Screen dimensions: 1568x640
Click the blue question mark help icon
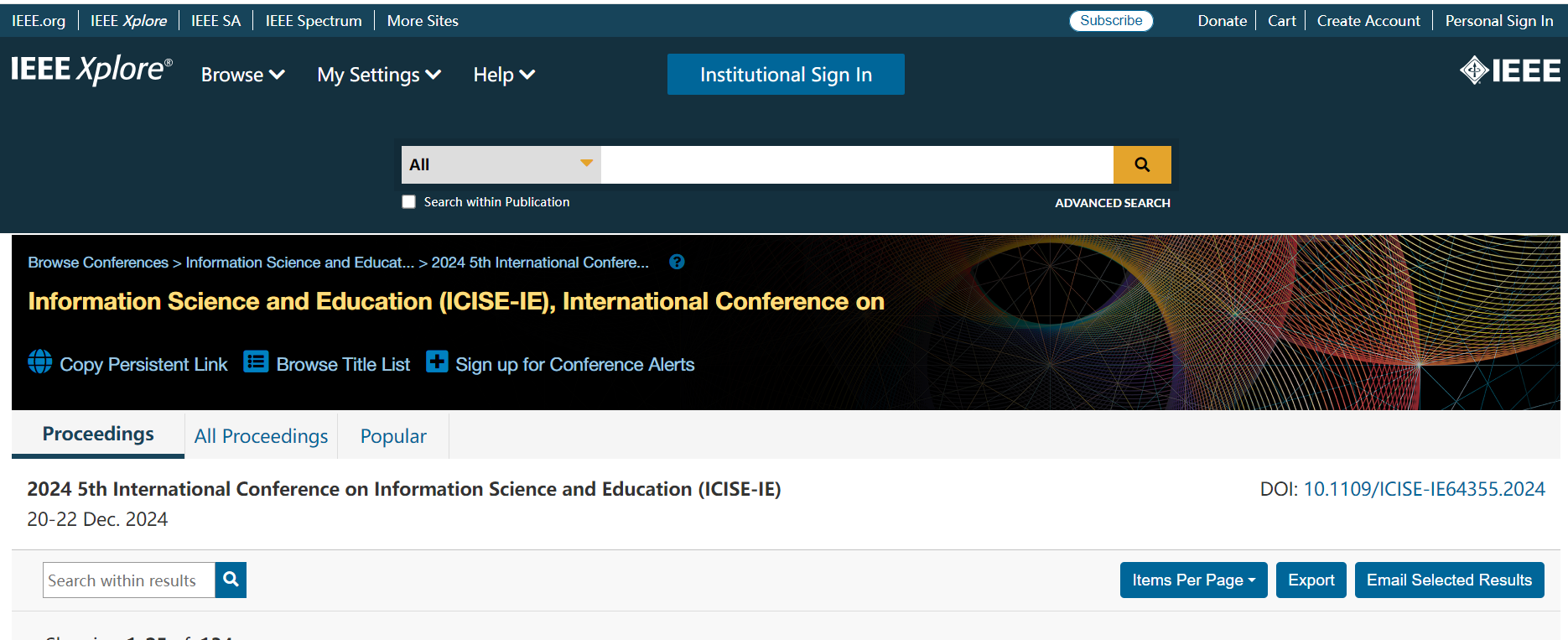point(677,262)
